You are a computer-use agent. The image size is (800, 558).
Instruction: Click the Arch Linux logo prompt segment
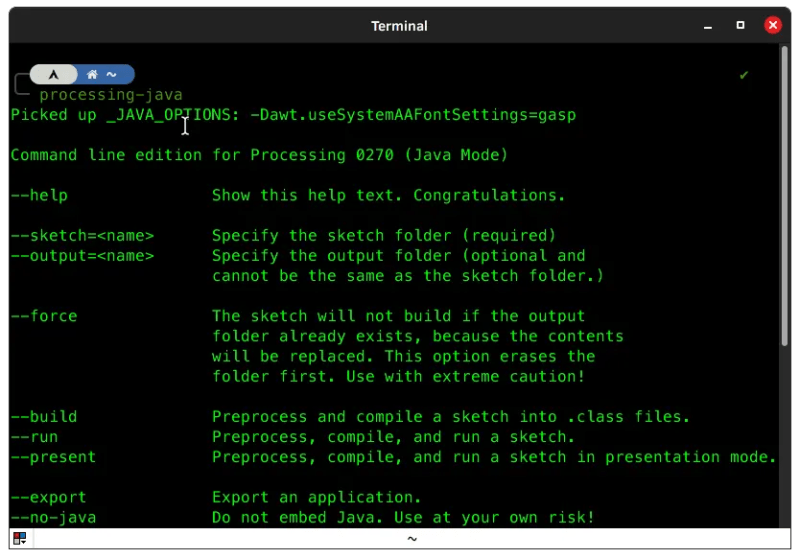click(x=54, y=74)
